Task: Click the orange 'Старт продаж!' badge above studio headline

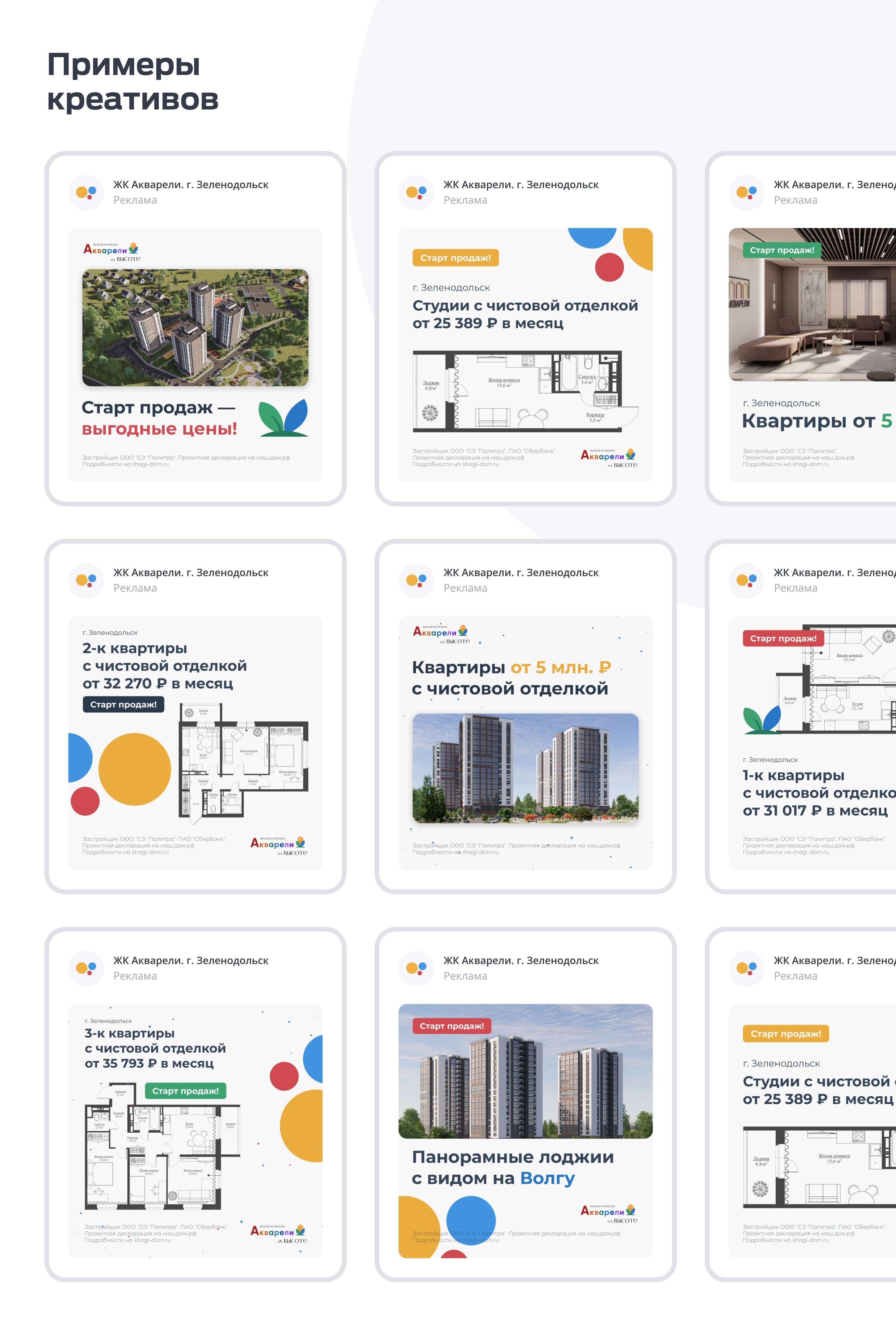Action: (455, 258)
